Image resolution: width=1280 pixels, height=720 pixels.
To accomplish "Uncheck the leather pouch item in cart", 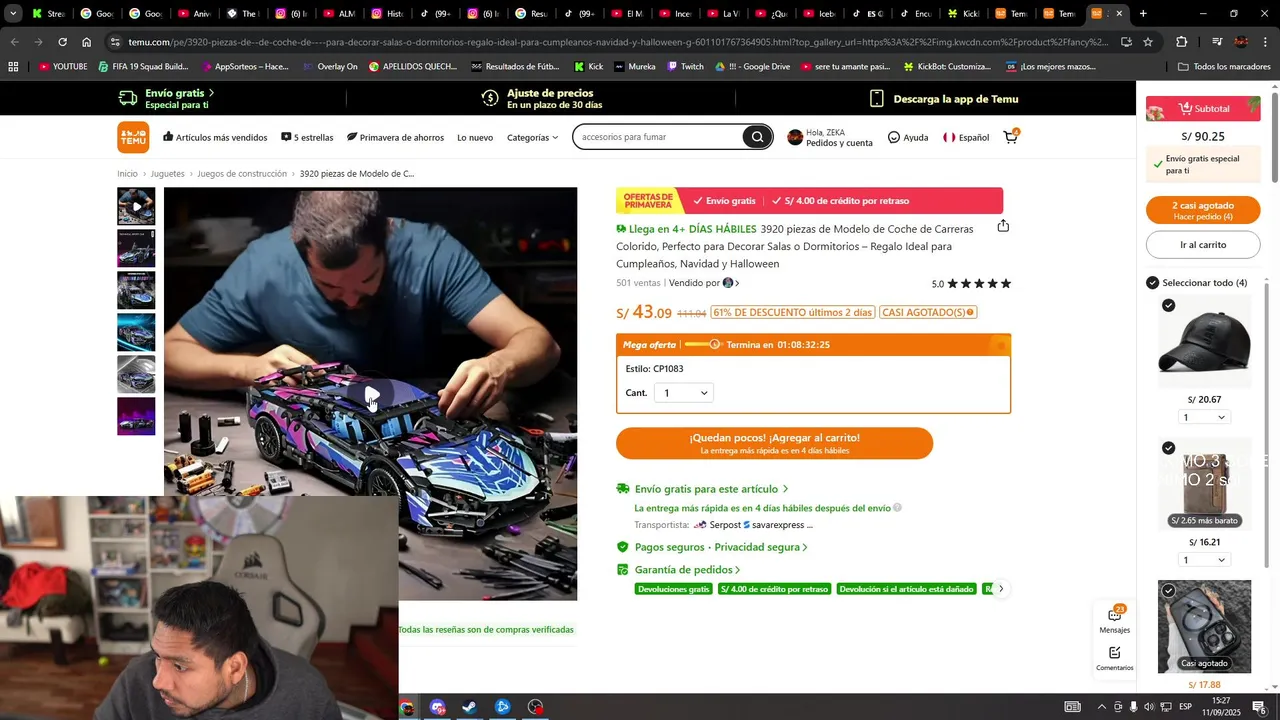I will 1169,448.
